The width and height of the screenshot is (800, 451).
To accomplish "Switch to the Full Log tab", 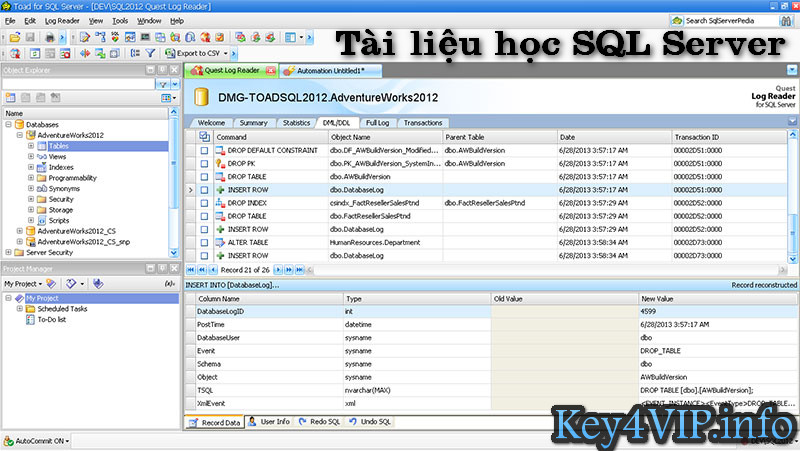I will (x=378, y=123).
